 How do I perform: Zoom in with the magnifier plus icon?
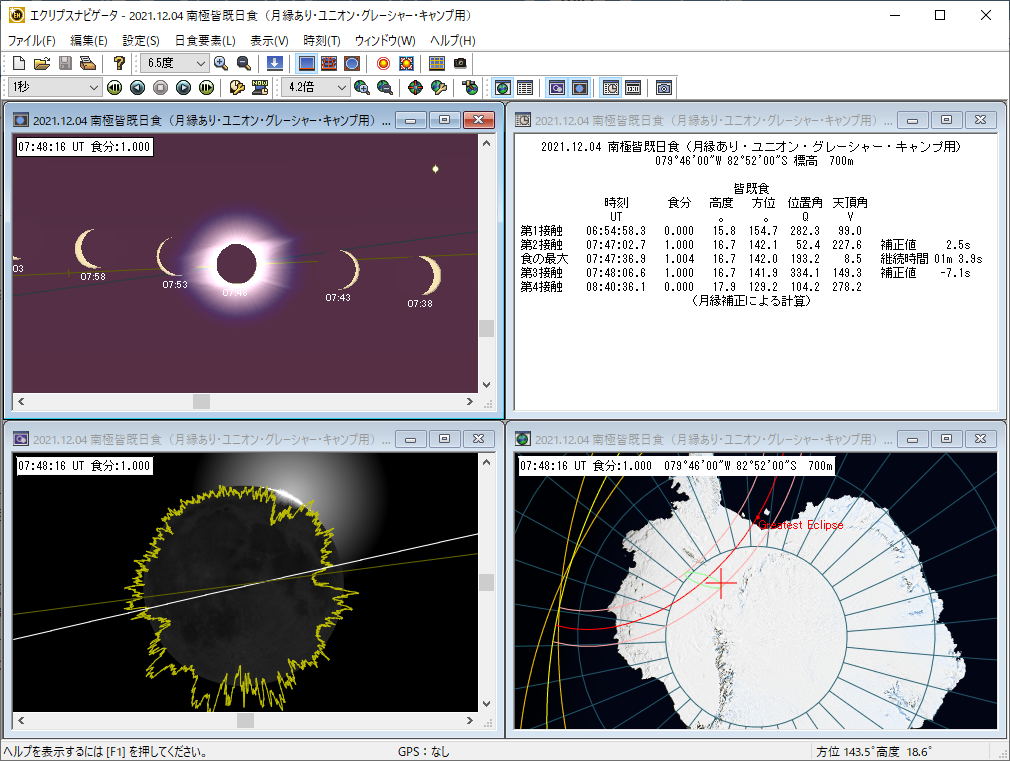pos(221,63)
